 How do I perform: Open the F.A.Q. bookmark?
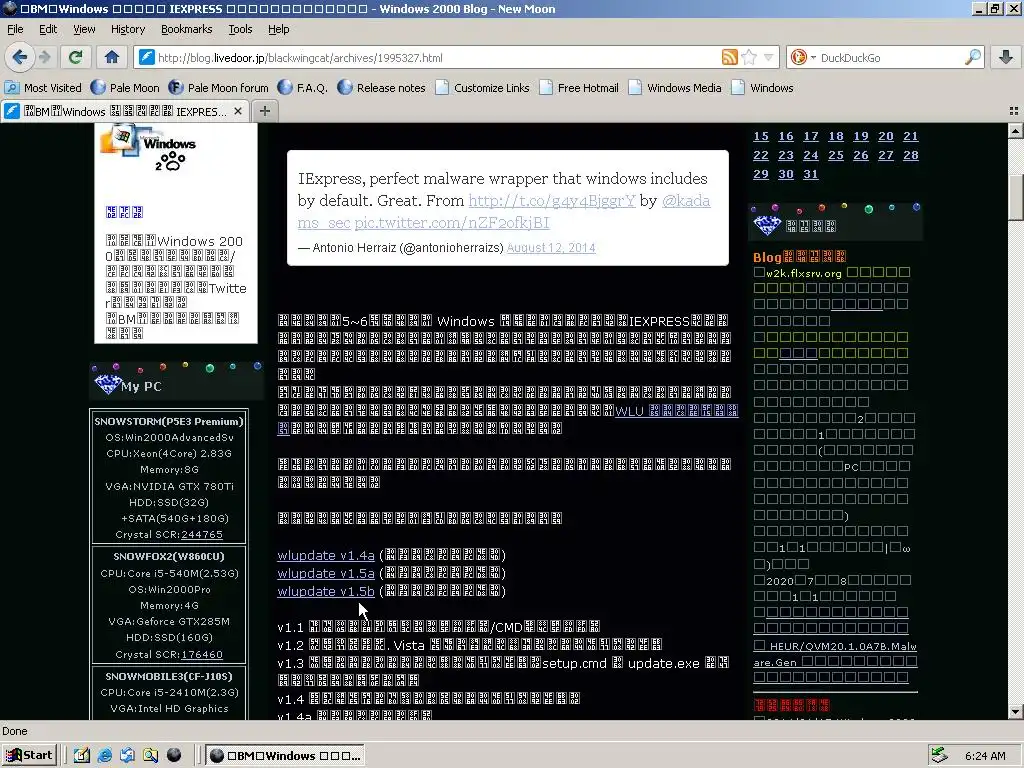point(303,88)
